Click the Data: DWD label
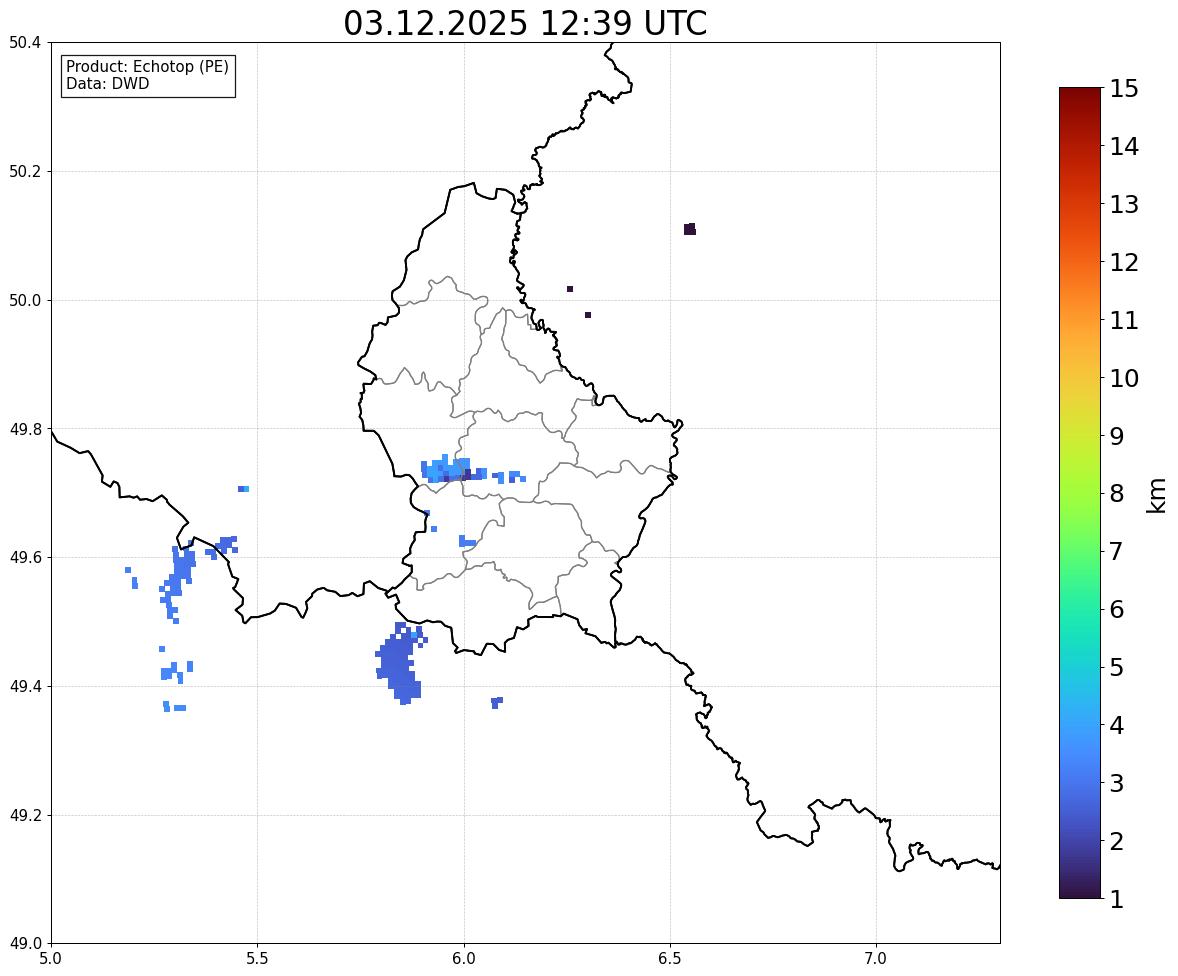 pyautogui.click(x=107, y=83)
